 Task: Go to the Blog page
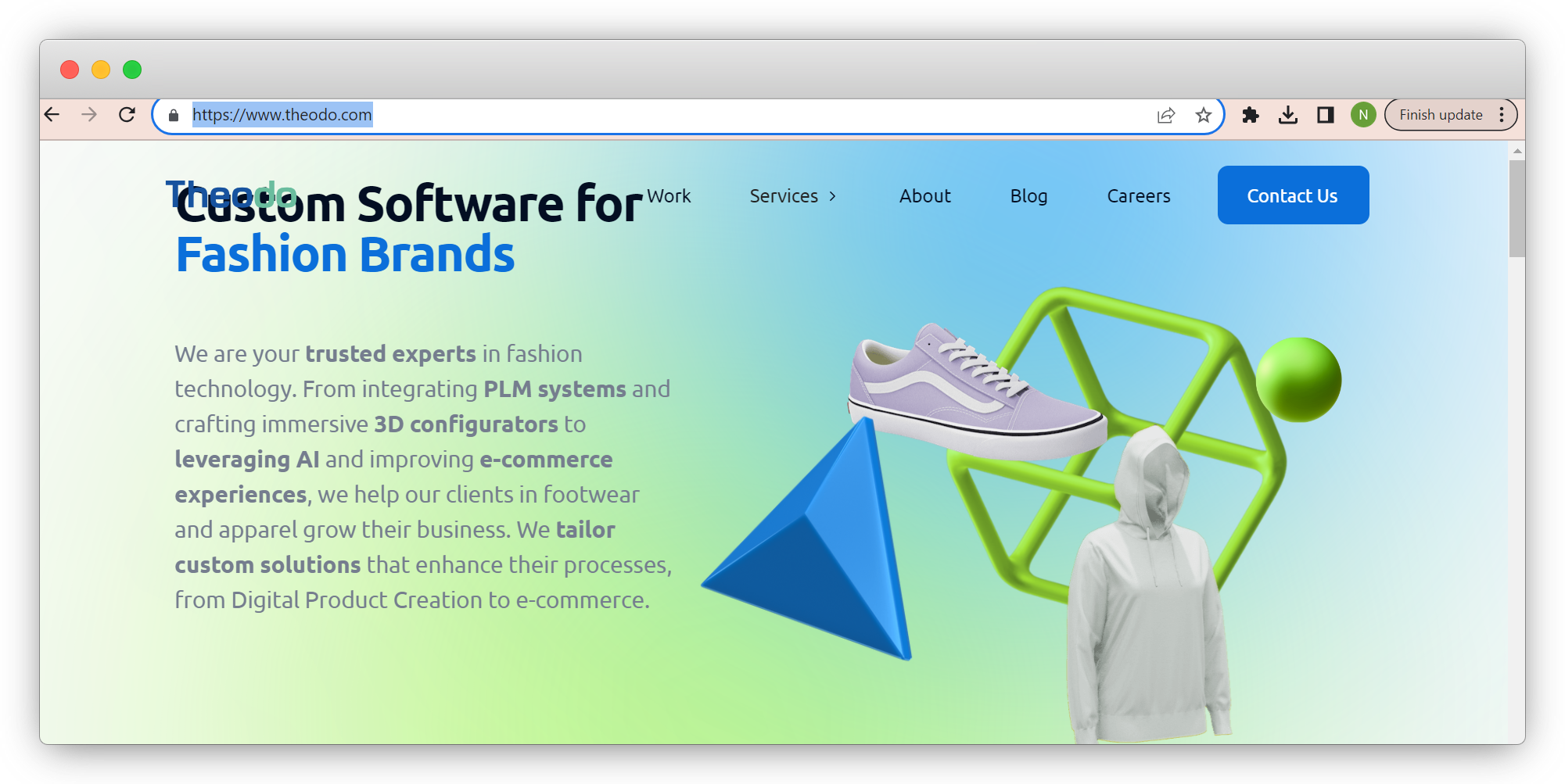[1028, 196]
